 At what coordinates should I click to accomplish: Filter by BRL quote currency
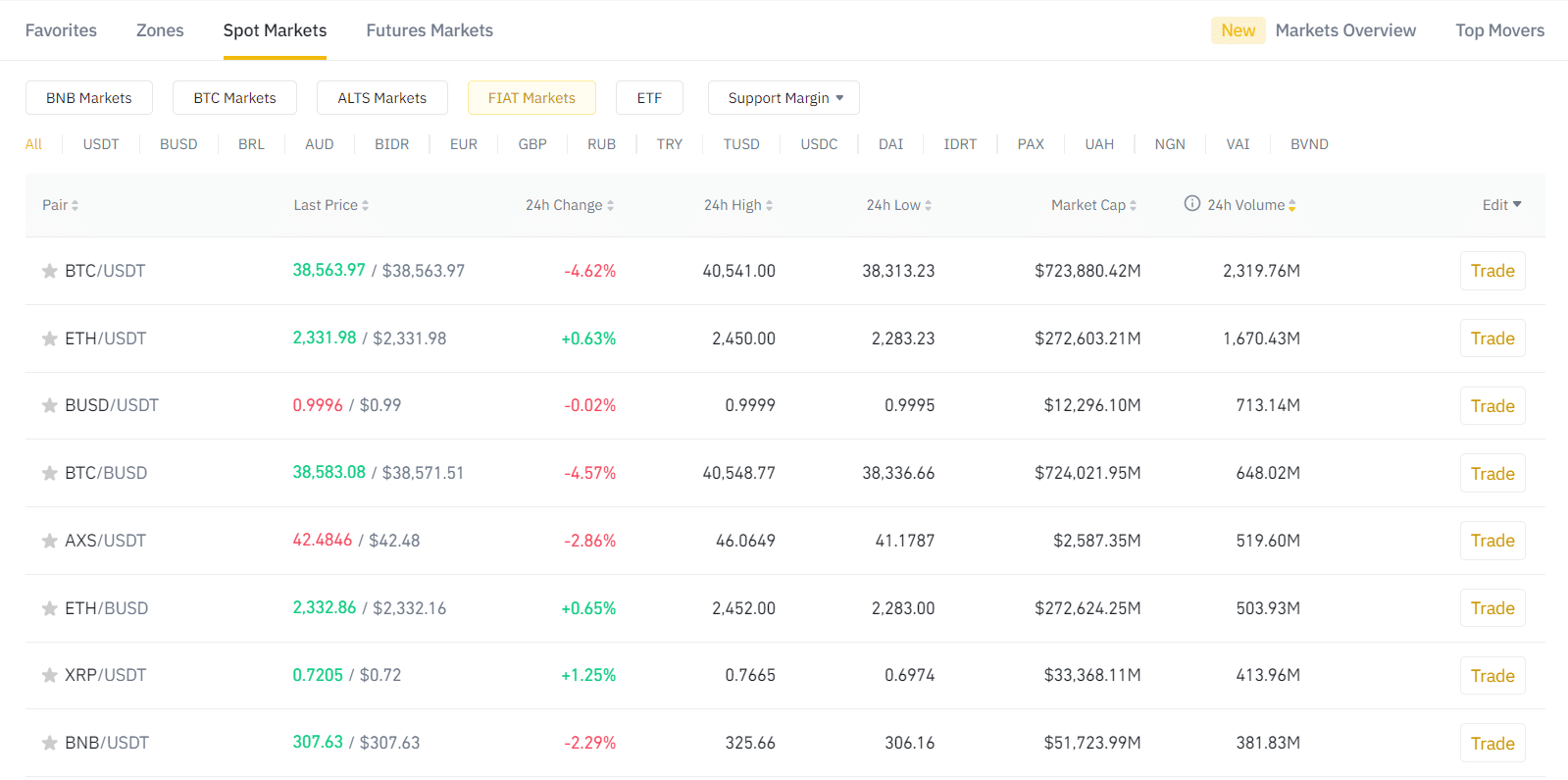(x=251, y=144)
